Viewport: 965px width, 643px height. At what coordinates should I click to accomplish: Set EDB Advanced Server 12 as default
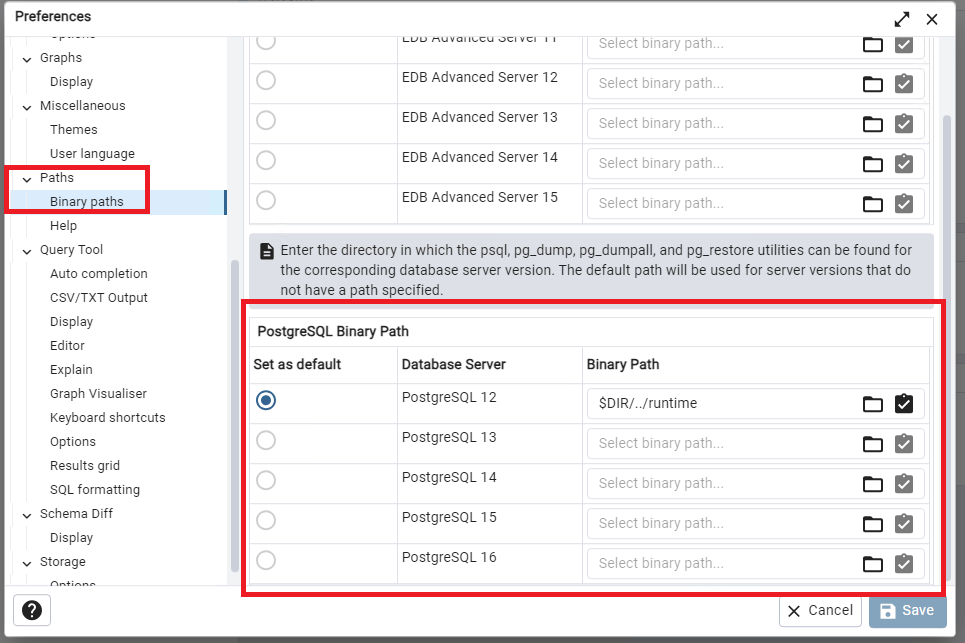pos(266,81)
